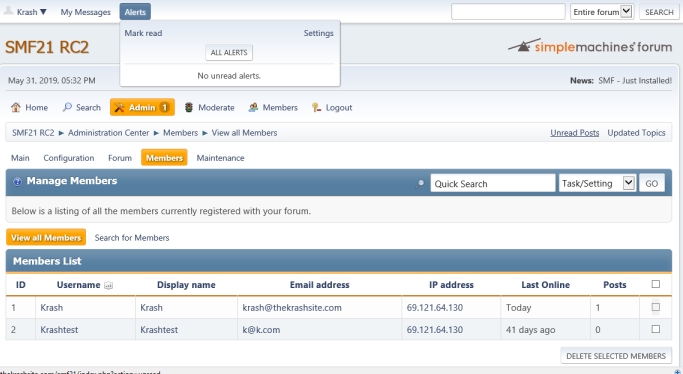Click the Home house icon

(16, 107)
